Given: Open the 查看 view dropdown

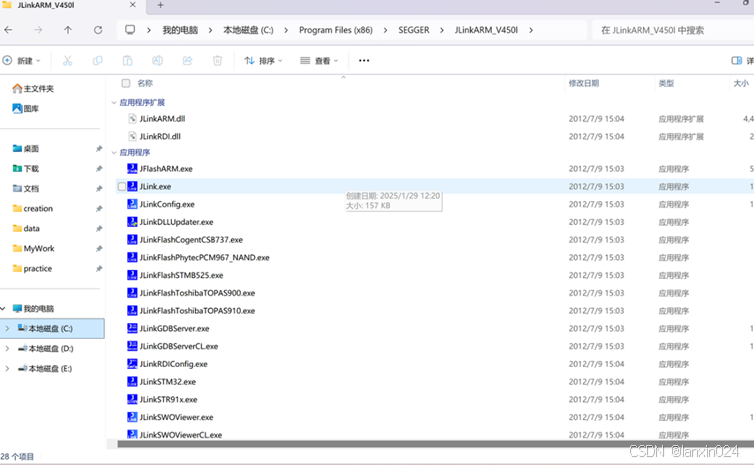Looking at the screenshot, I should [319, 61].
